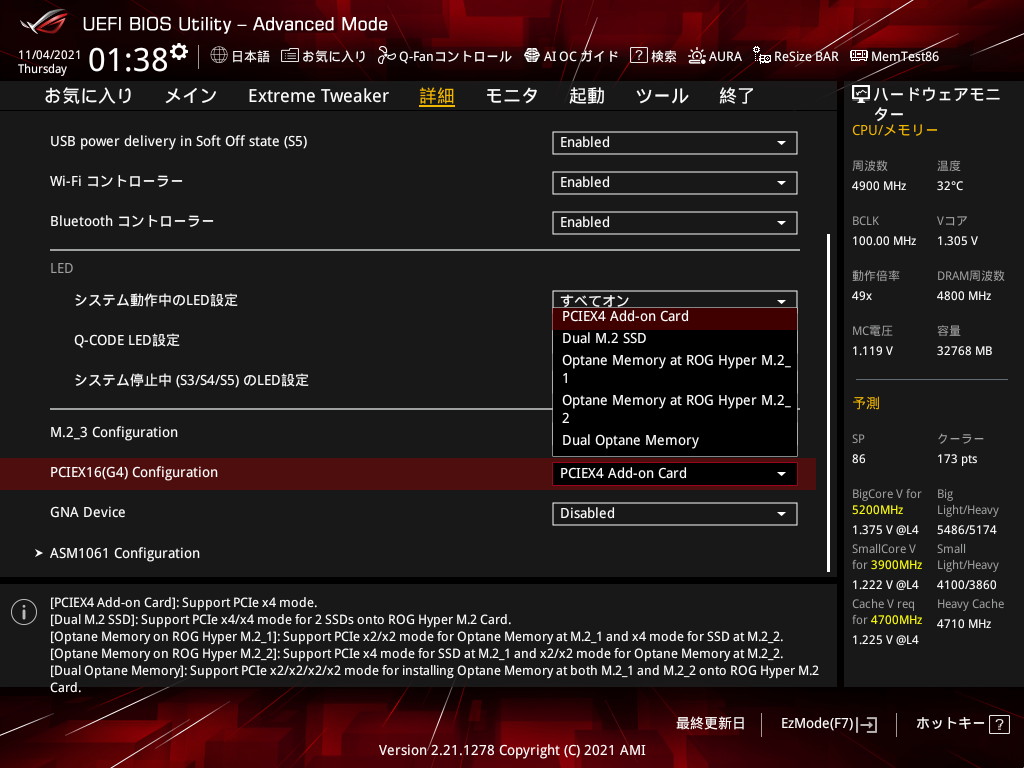Launch MemTest86 icon
This screenshot has width=1024, height=768.
point(859,56)
